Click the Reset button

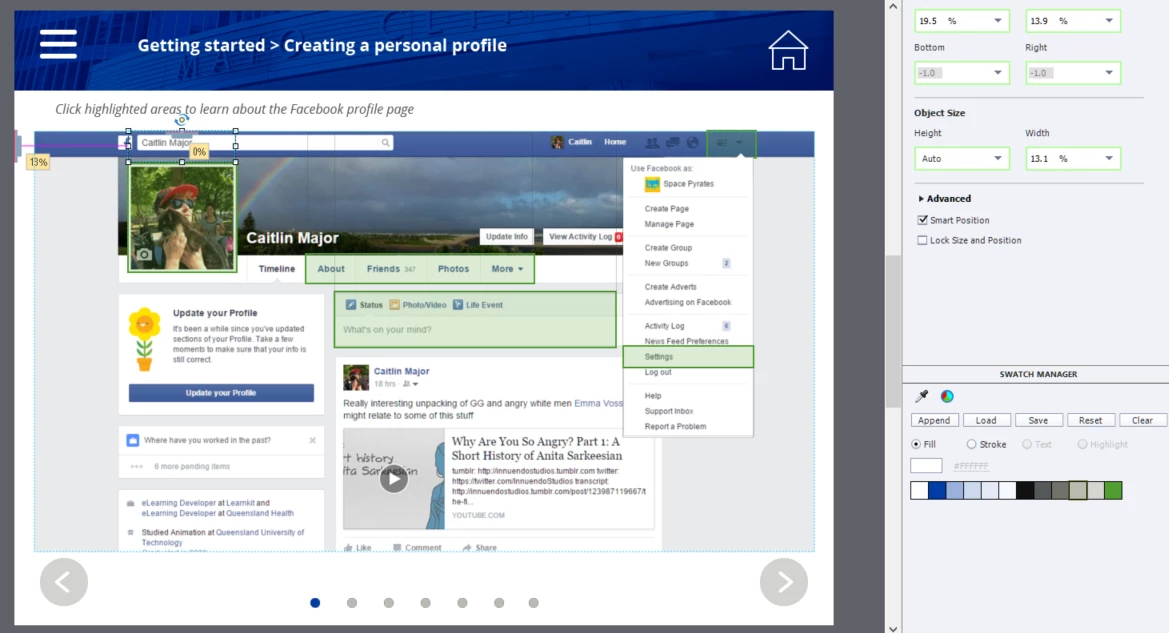1090,421
